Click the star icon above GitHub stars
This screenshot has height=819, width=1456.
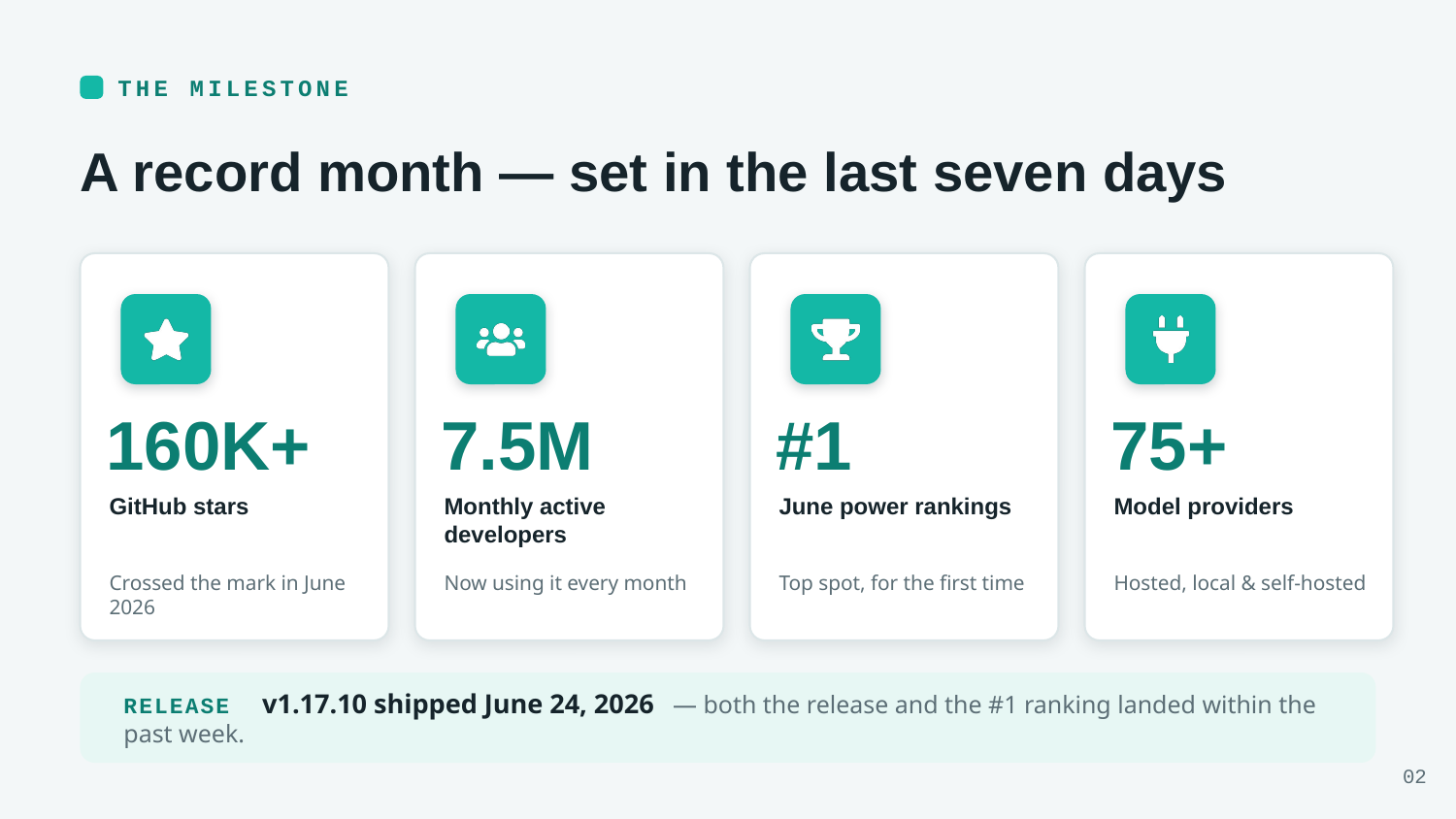[166, 340]
